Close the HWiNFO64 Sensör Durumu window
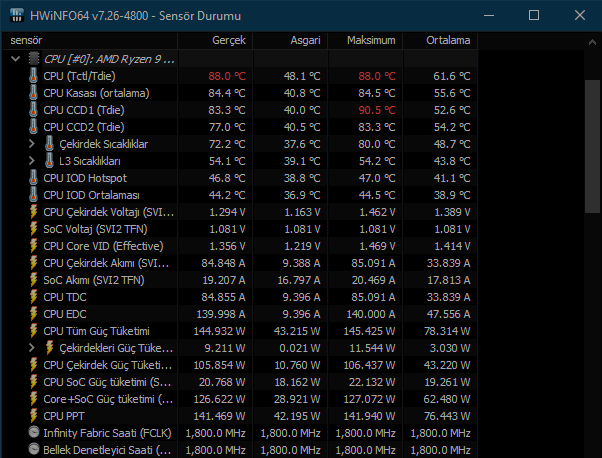This screenshot has width=602, height=458. pyautogui.click(x=580, y=15)
